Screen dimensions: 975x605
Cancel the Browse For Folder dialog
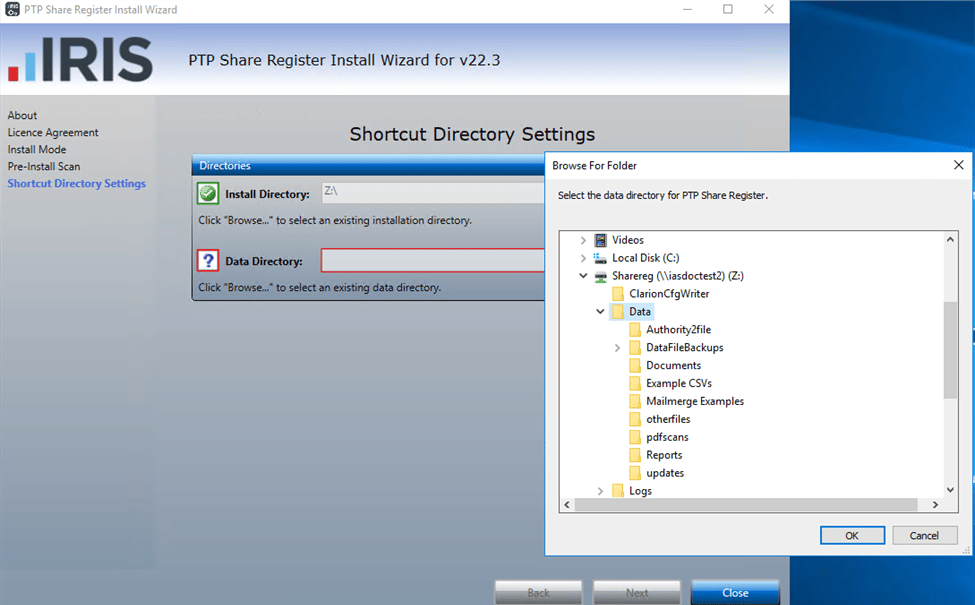(x=924, y=535)
